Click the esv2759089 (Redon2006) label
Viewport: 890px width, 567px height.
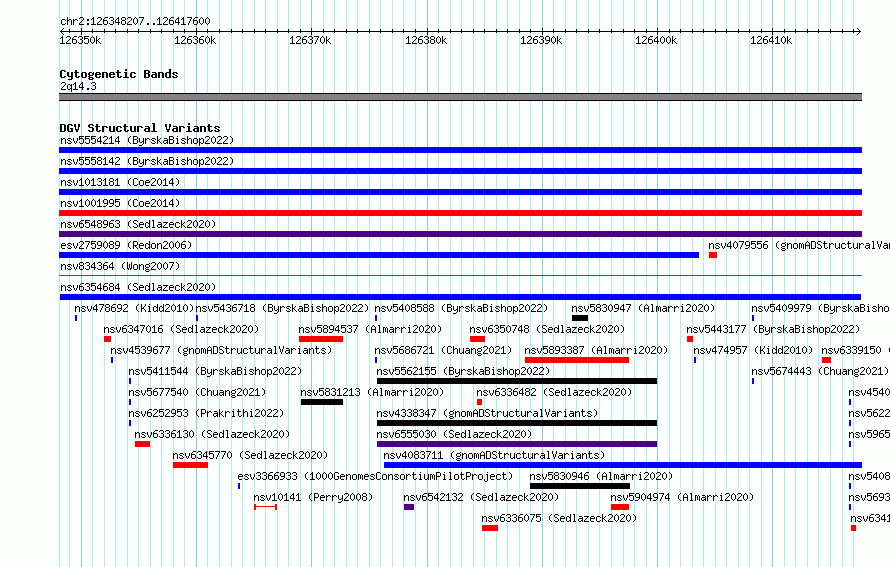[x=126, y=245]
